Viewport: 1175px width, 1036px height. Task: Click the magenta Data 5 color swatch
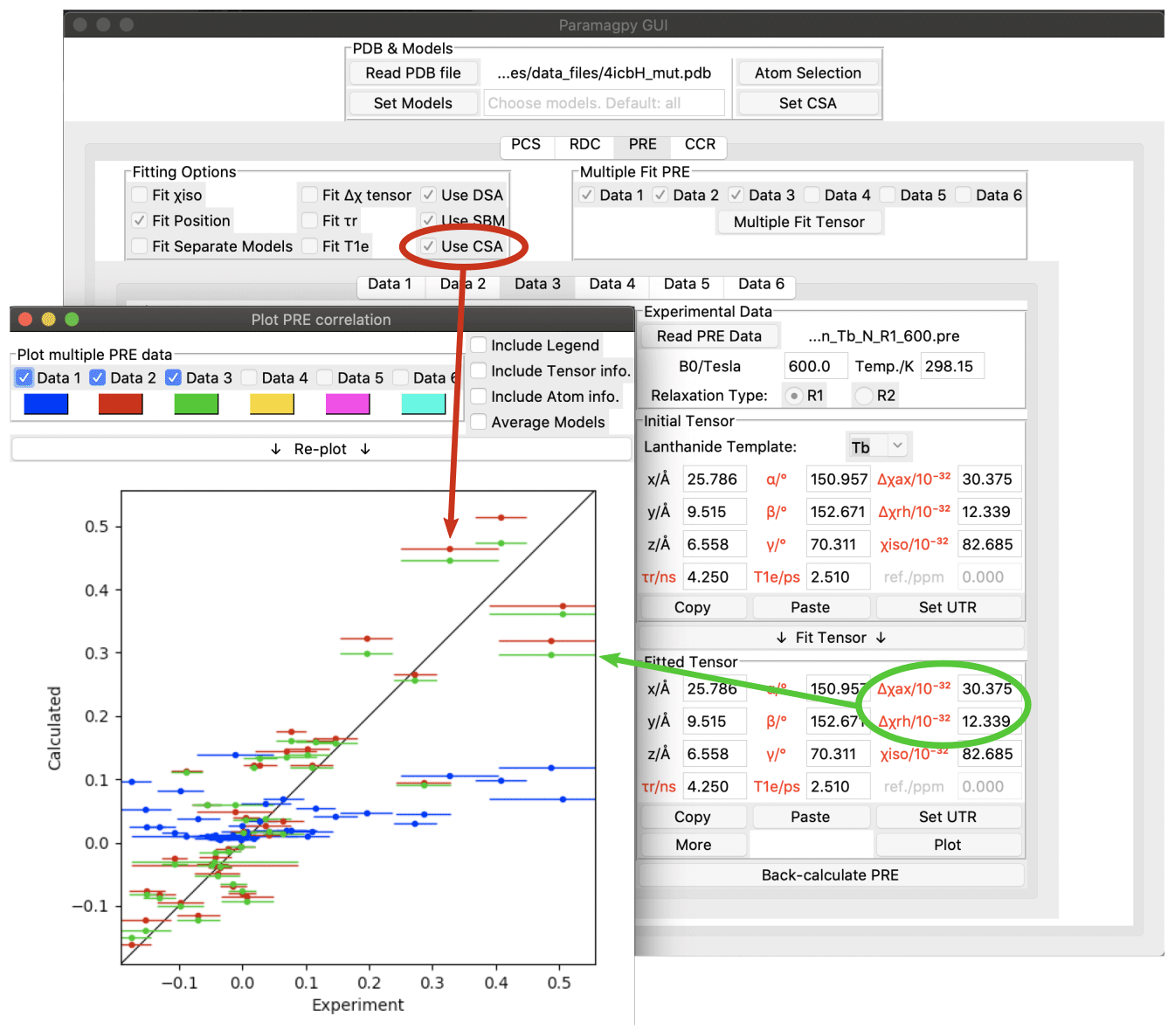(x=347, y=404)
